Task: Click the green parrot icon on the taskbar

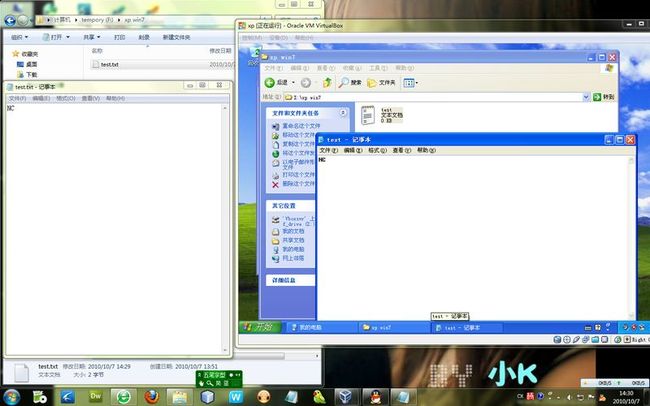Action: (x=319, y=397)
